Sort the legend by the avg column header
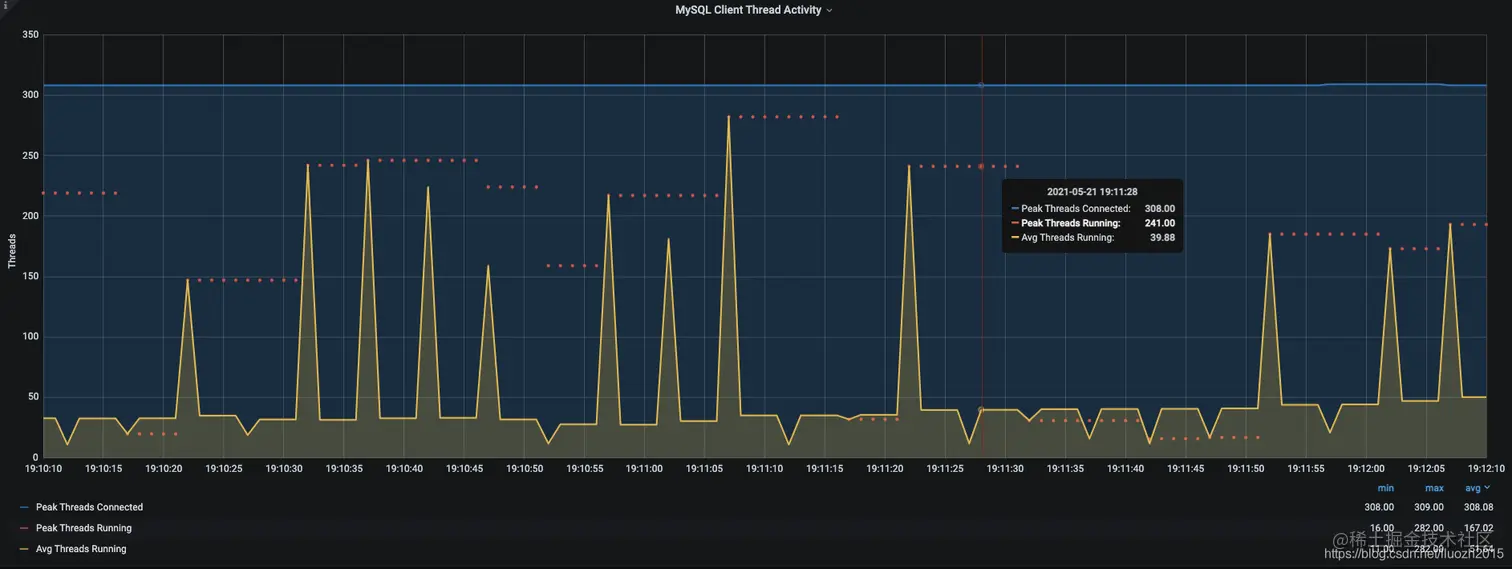The image size is (1512, 569). [x=1477, y=488]
